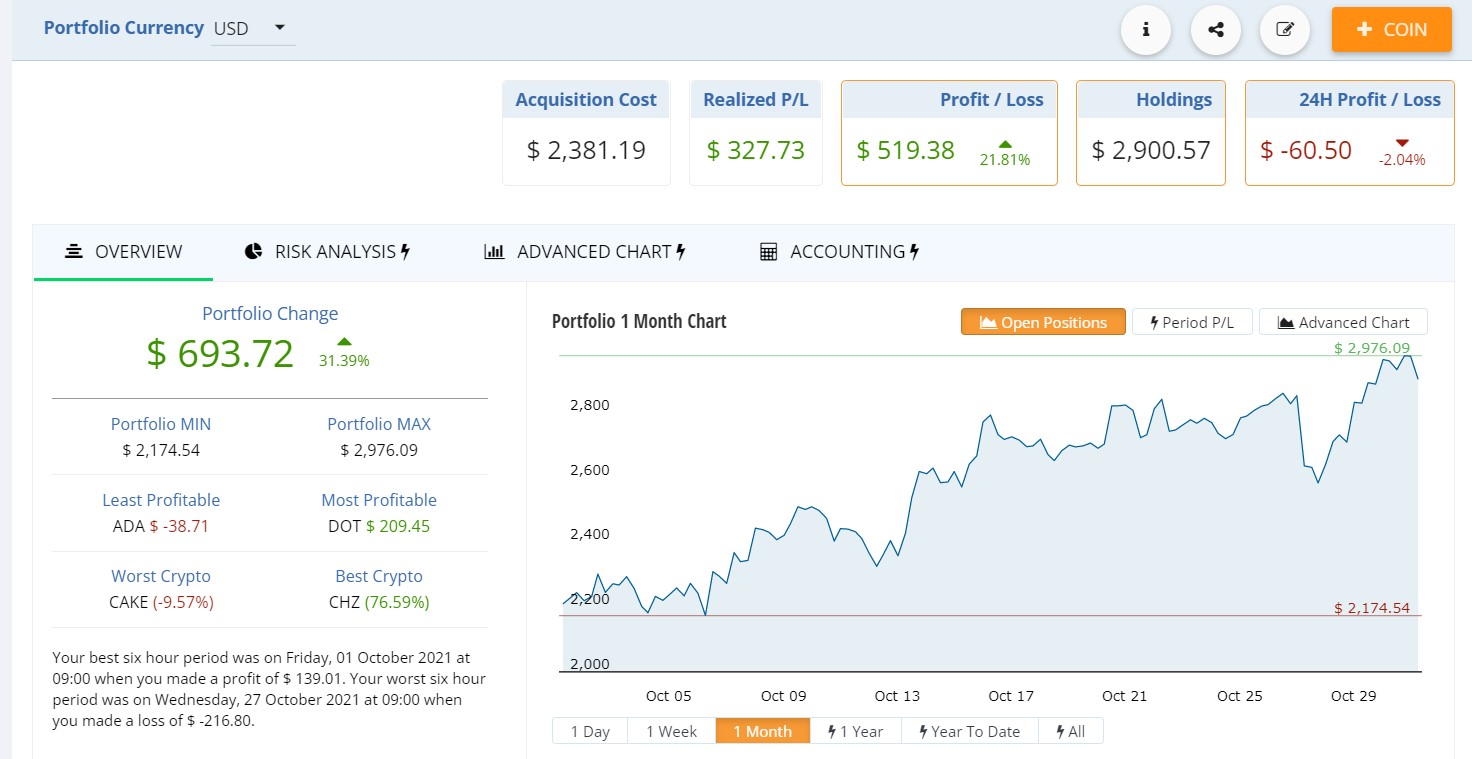
Task: Set chart range to 1 Week
Action: (x=671, y=731)
